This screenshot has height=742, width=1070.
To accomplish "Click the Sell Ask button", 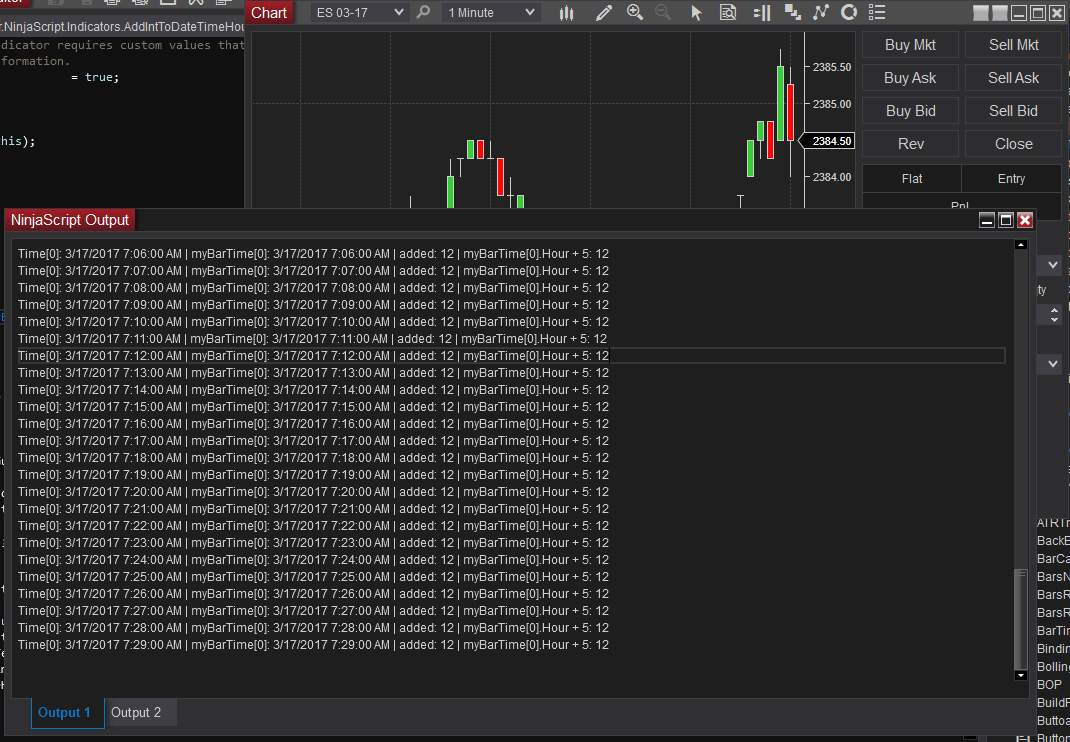I will (1013, 78).
